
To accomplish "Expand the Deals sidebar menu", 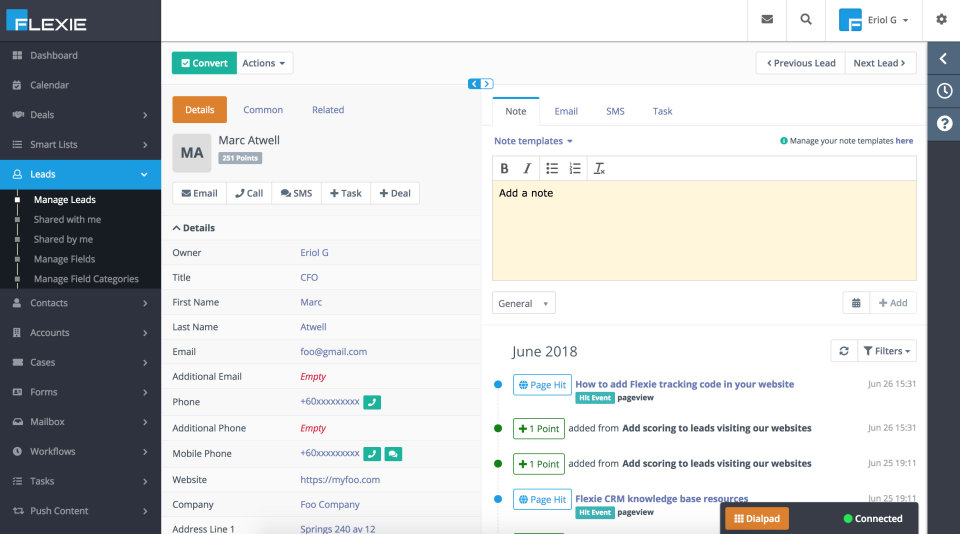I will pyautogui.click(x=80, y=115).
